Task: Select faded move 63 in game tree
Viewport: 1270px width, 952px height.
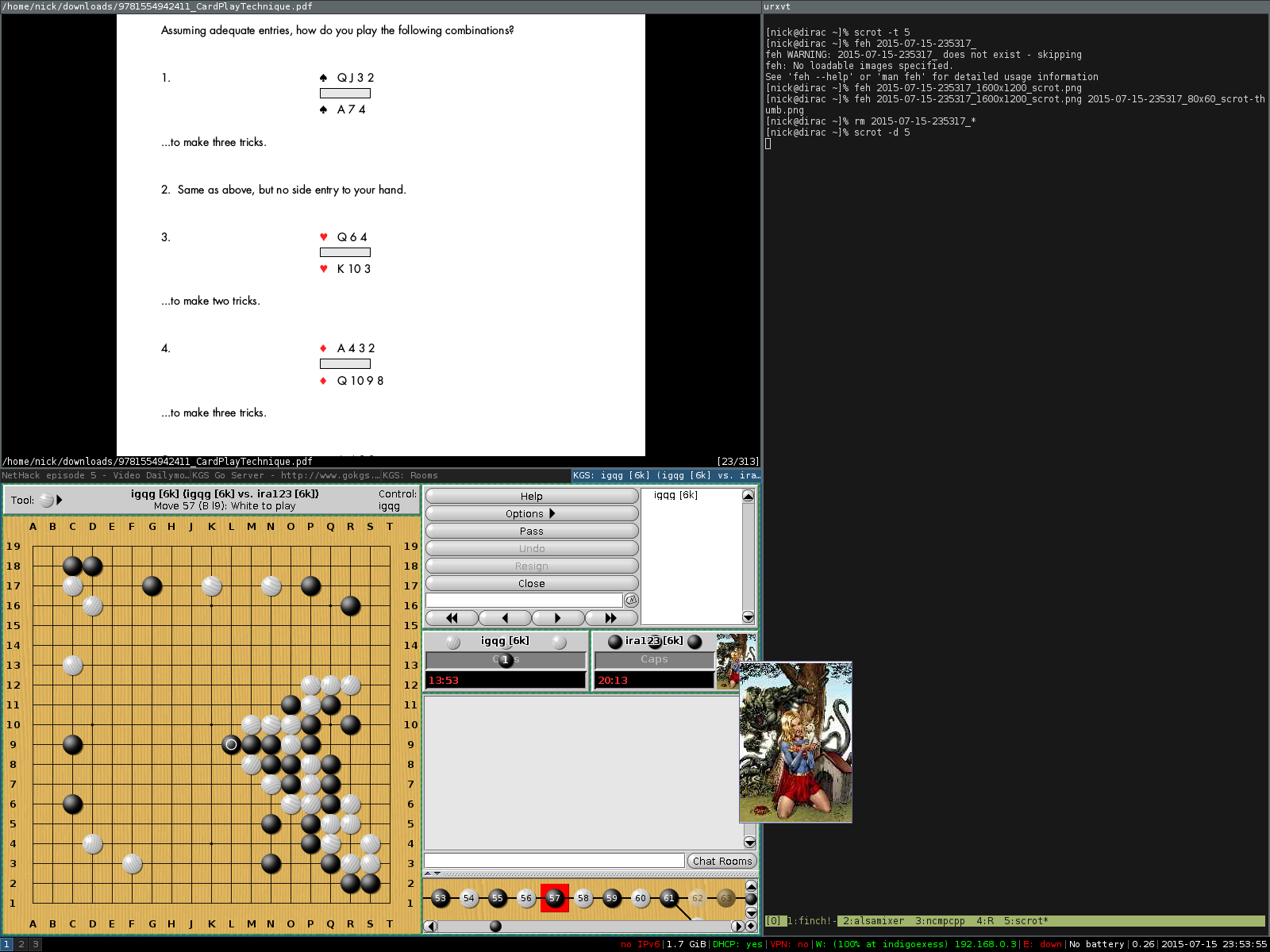Action: tap(726, 898)
